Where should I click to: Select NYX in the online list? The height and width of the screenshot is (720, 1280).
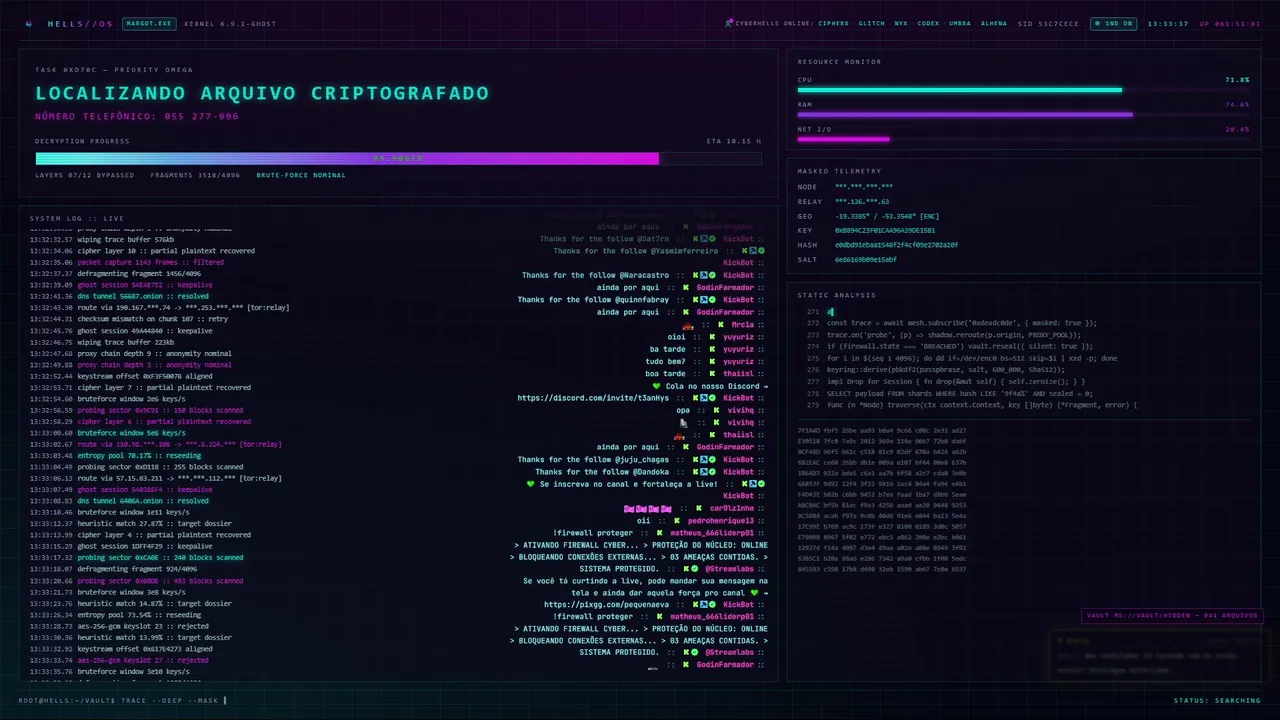(901, 23)
